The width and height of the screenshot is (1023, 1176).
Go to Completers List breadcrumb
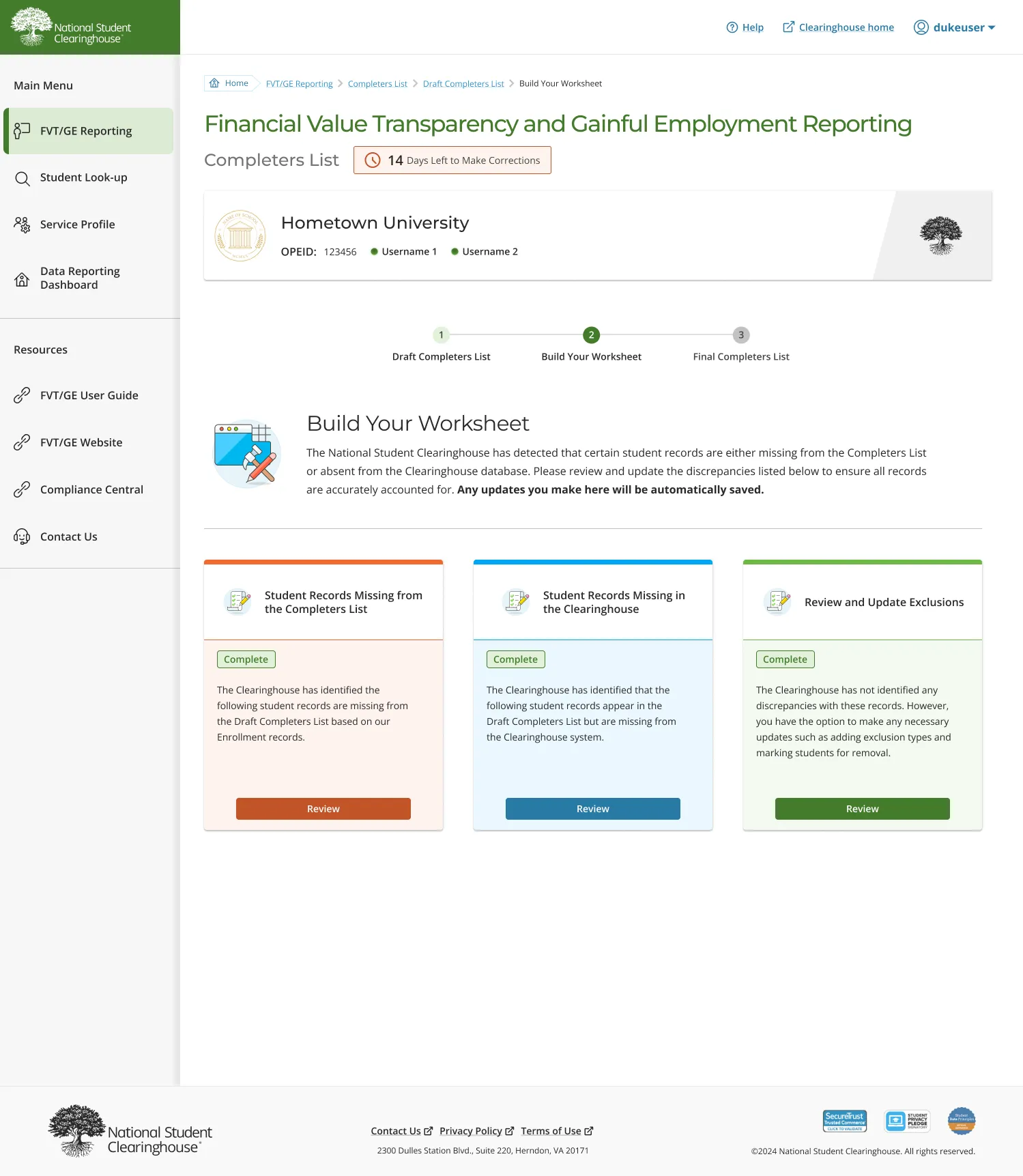(x=377, y=84)
